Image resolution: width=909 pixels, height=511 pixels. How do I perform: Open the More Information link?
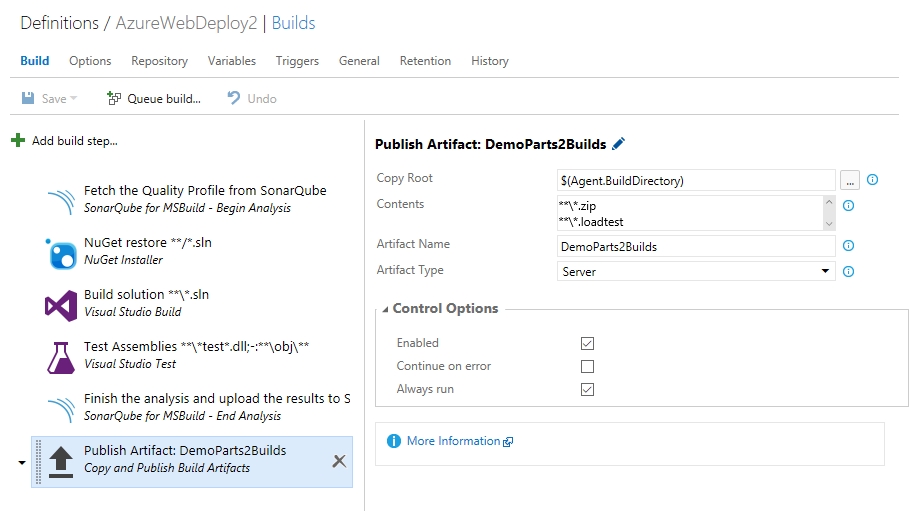click(x=453, y=441)
